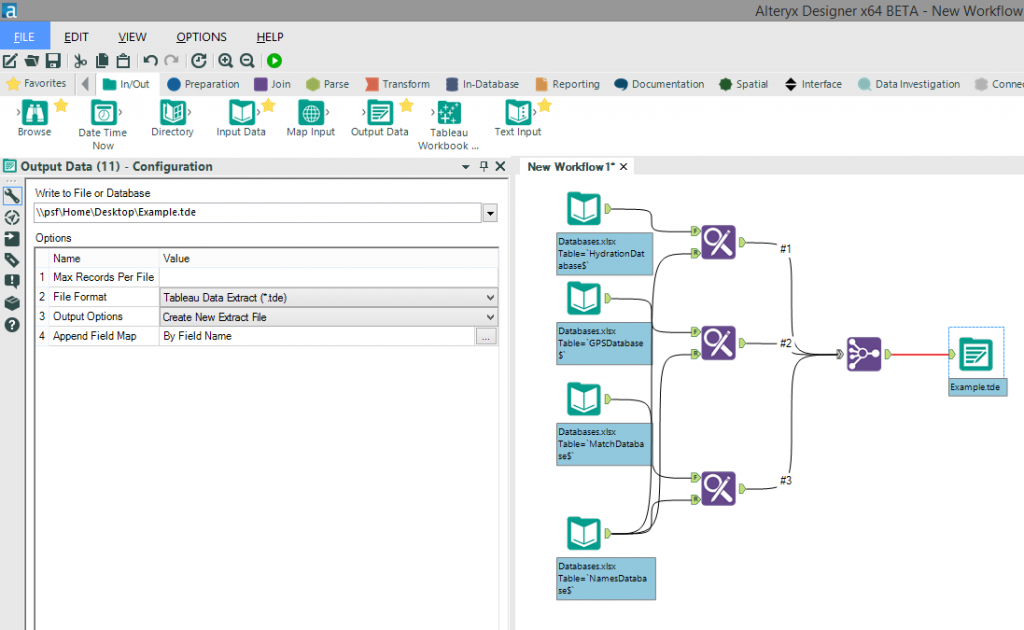Undo the last action
Screen dimensions: 1024x630
click(150, 61)
